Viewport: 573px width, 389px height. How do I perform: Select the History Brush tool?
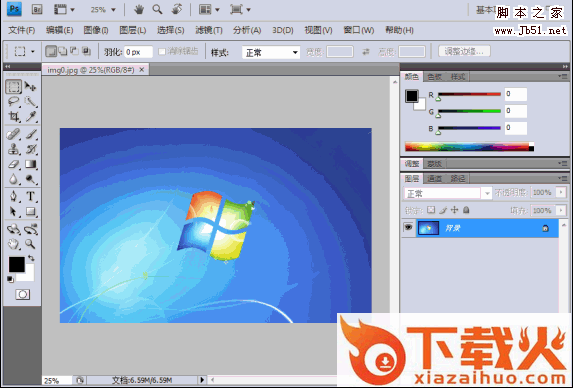coord(30,149)
